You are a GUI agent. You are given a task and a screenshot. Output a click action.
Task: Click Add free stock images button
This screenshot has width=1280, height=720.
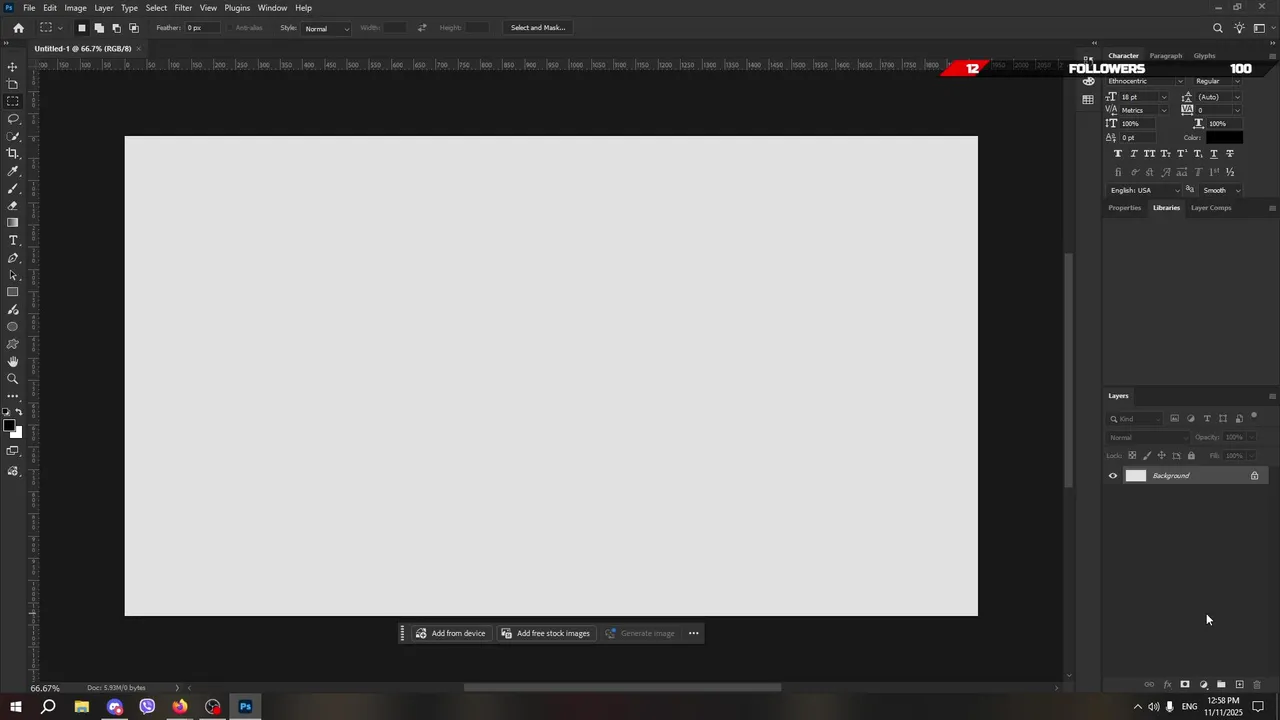point(546,633)
